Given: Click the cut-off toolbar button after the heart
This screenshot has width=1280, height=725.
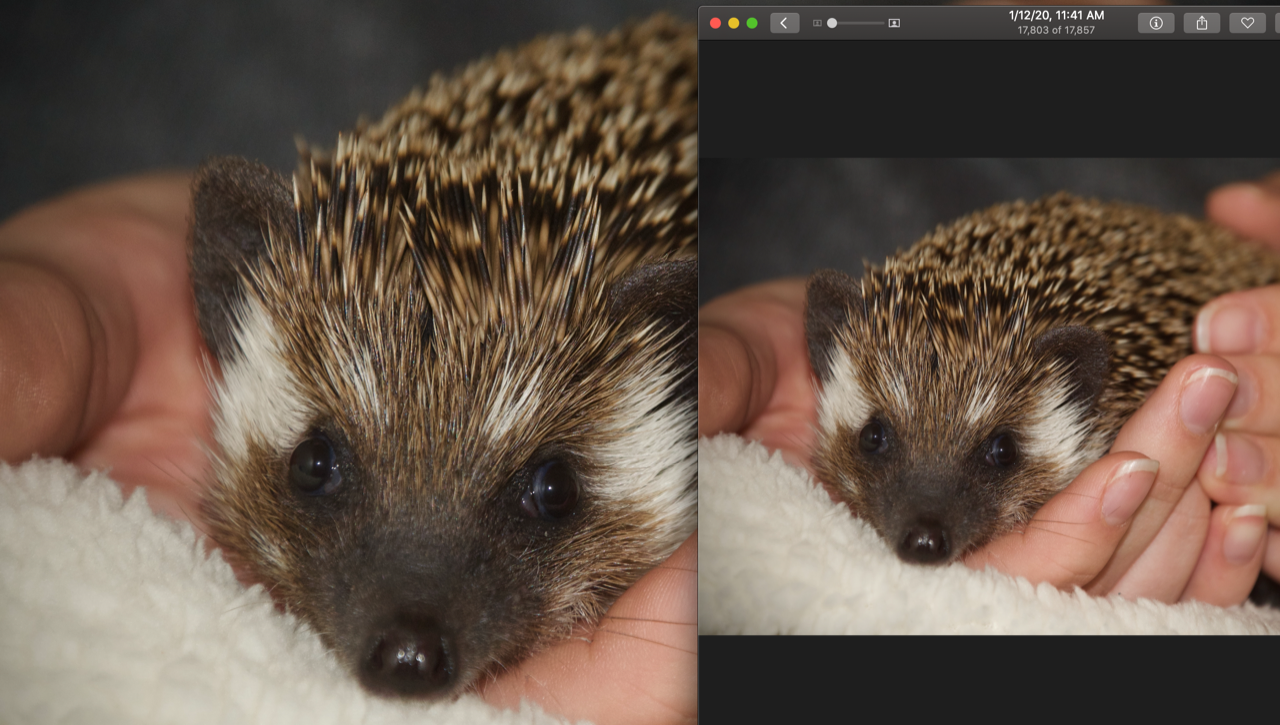Looking at the screenshot, I should (1277, 23).
